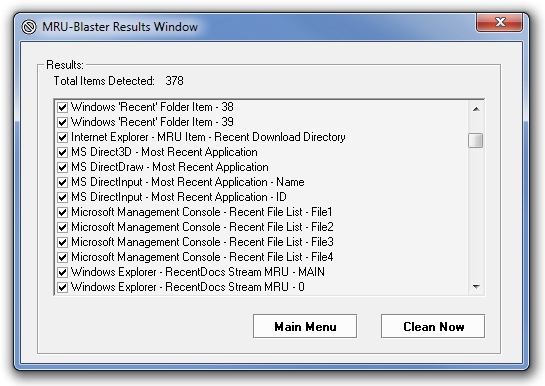
Task: Toggle RecentDocs Stream MRU - MAIN checkbox
Action: (62, 272)
